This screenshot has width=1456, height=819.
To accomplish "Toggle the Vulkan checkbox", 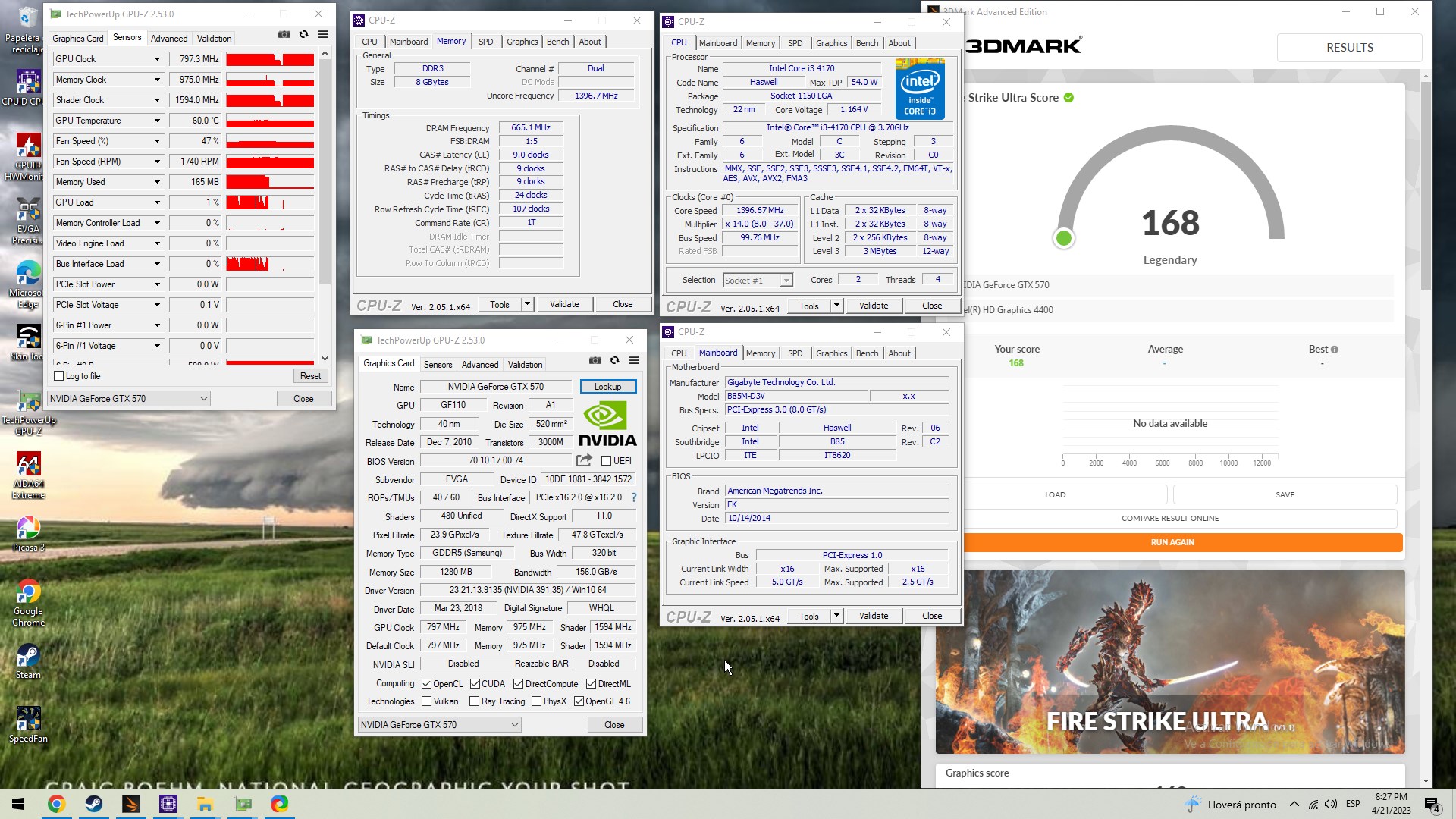I will 426,701.
